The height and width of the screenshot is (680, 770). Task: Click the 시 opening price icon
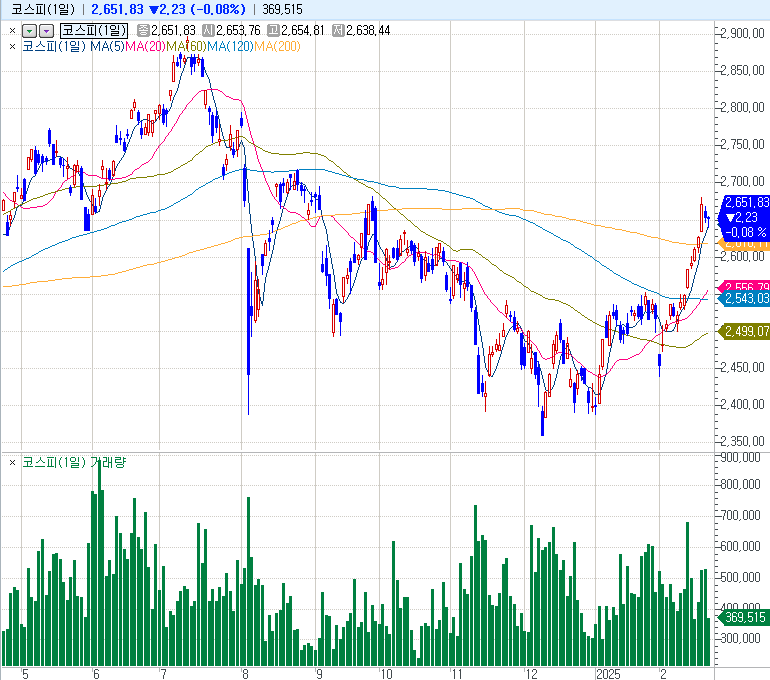tap(208, 30)
